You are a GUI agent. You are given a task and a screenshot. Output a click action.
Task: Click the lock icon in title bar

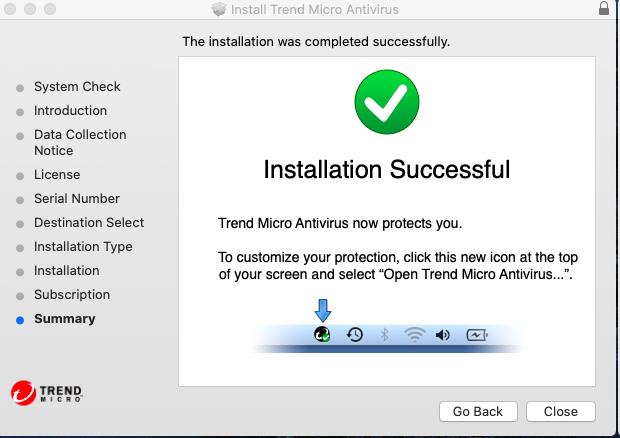604,9
